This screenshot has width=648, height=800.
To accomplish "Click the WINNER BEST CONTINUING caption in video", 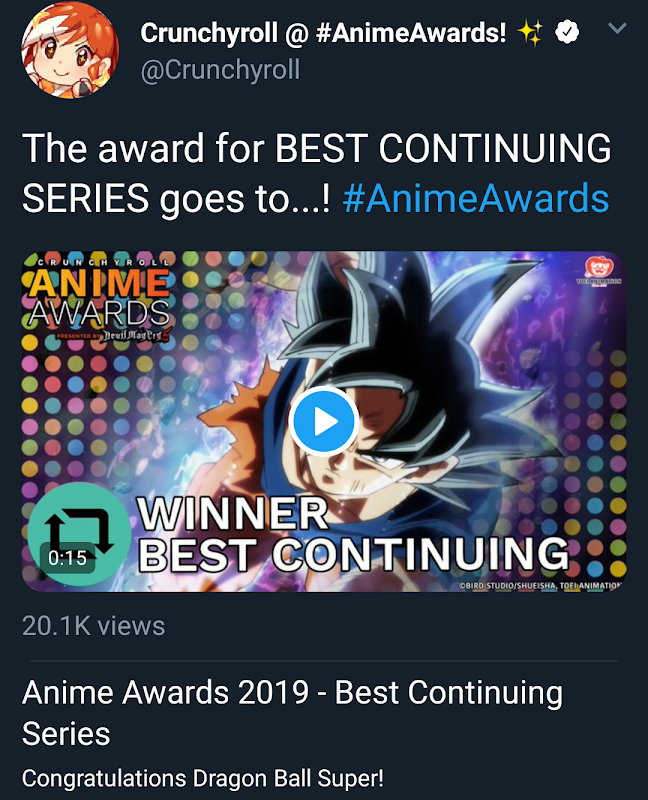I will click(350, 535).
